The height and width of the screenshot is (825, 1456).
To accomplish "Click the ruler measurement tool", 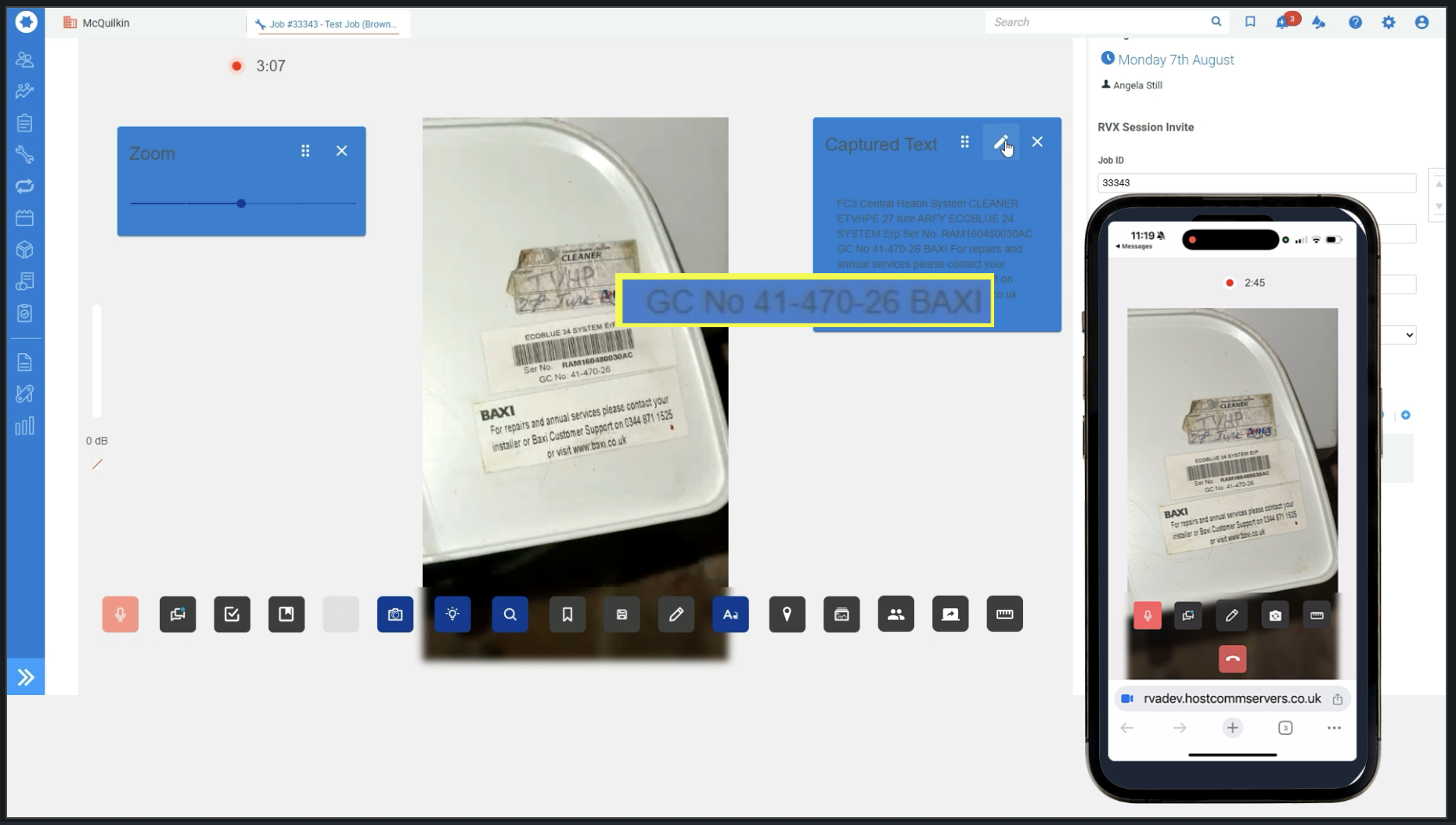I will (1004, 614).
